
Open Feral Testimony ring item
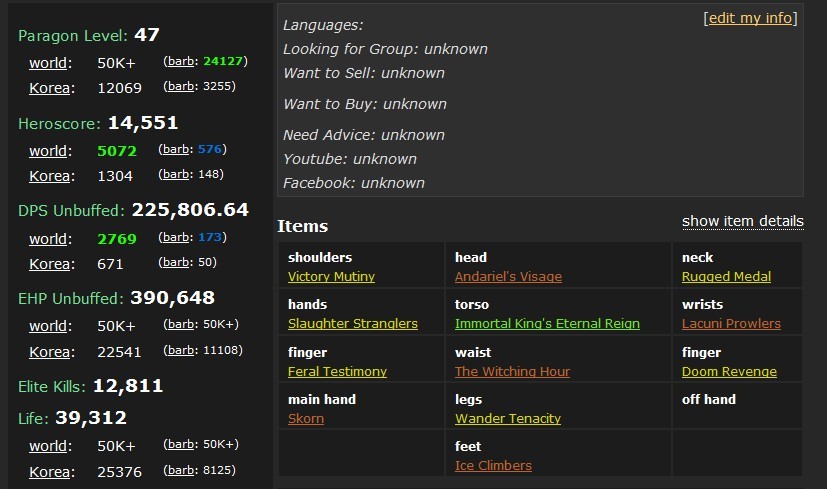pos(338,371)
